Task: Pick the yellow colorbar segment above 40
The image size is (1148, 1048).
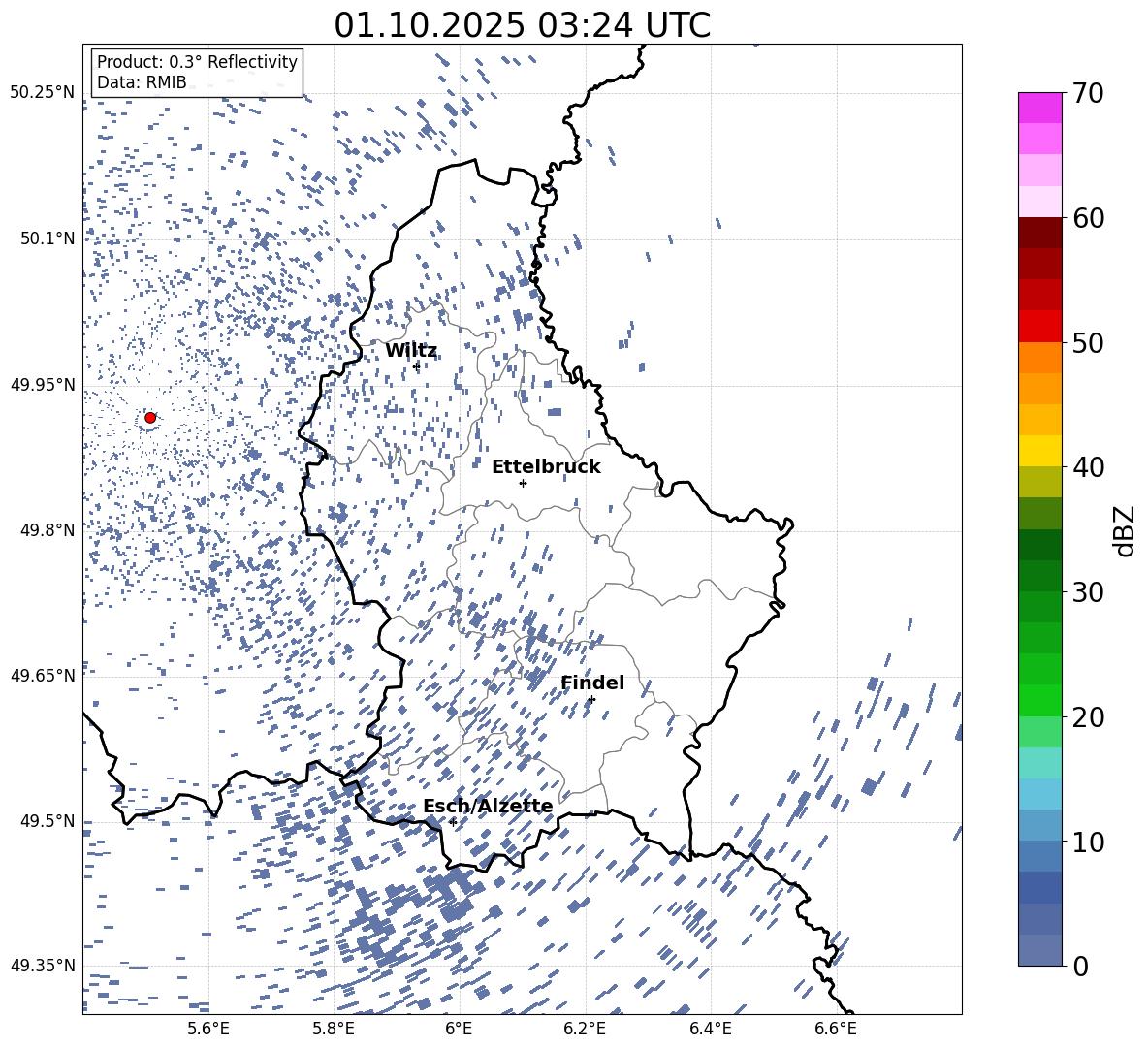Action: coord(1039,451)
